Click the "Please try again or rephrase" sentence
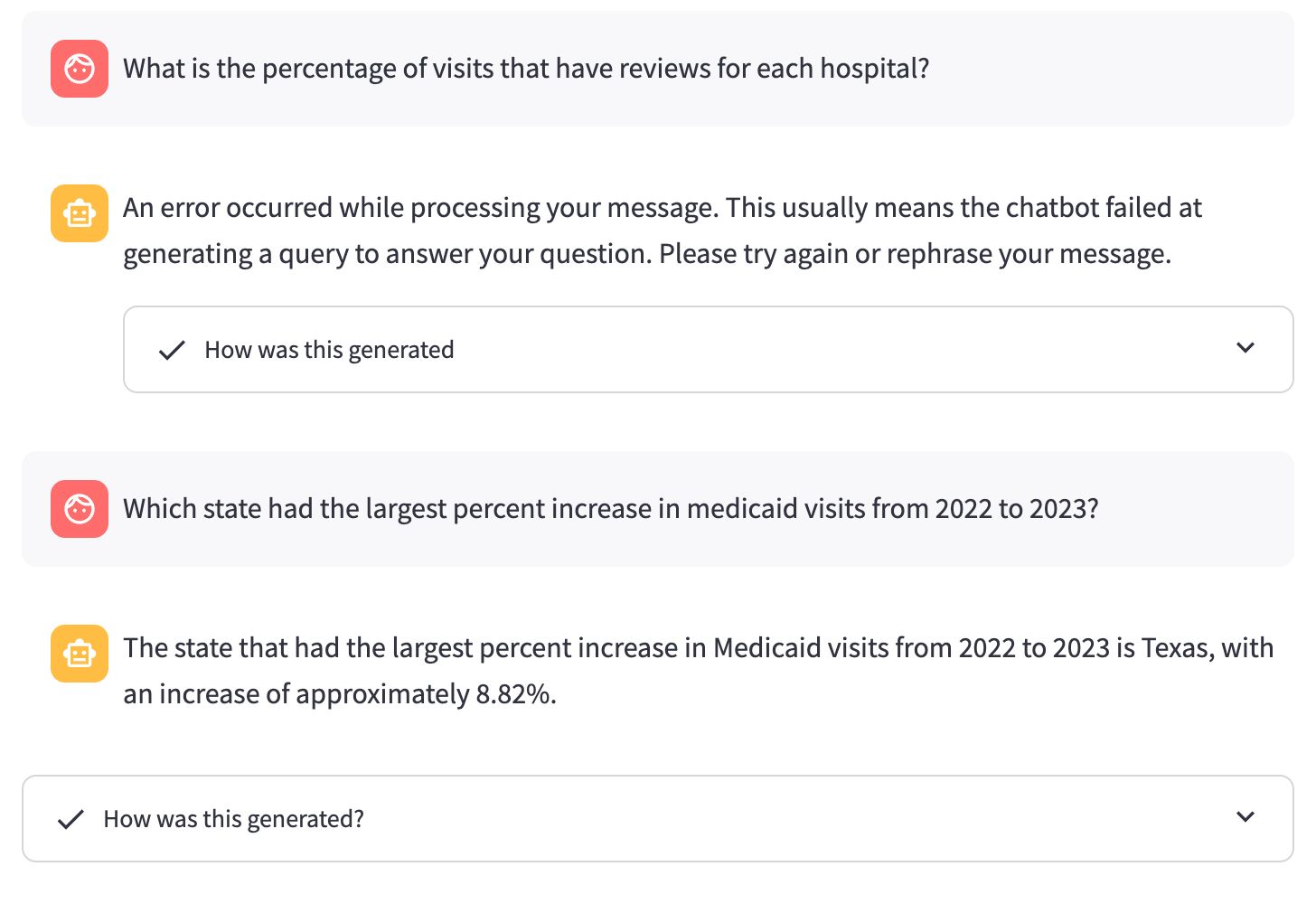Viewport: 1316px width, 904px height. click(915, 254)
